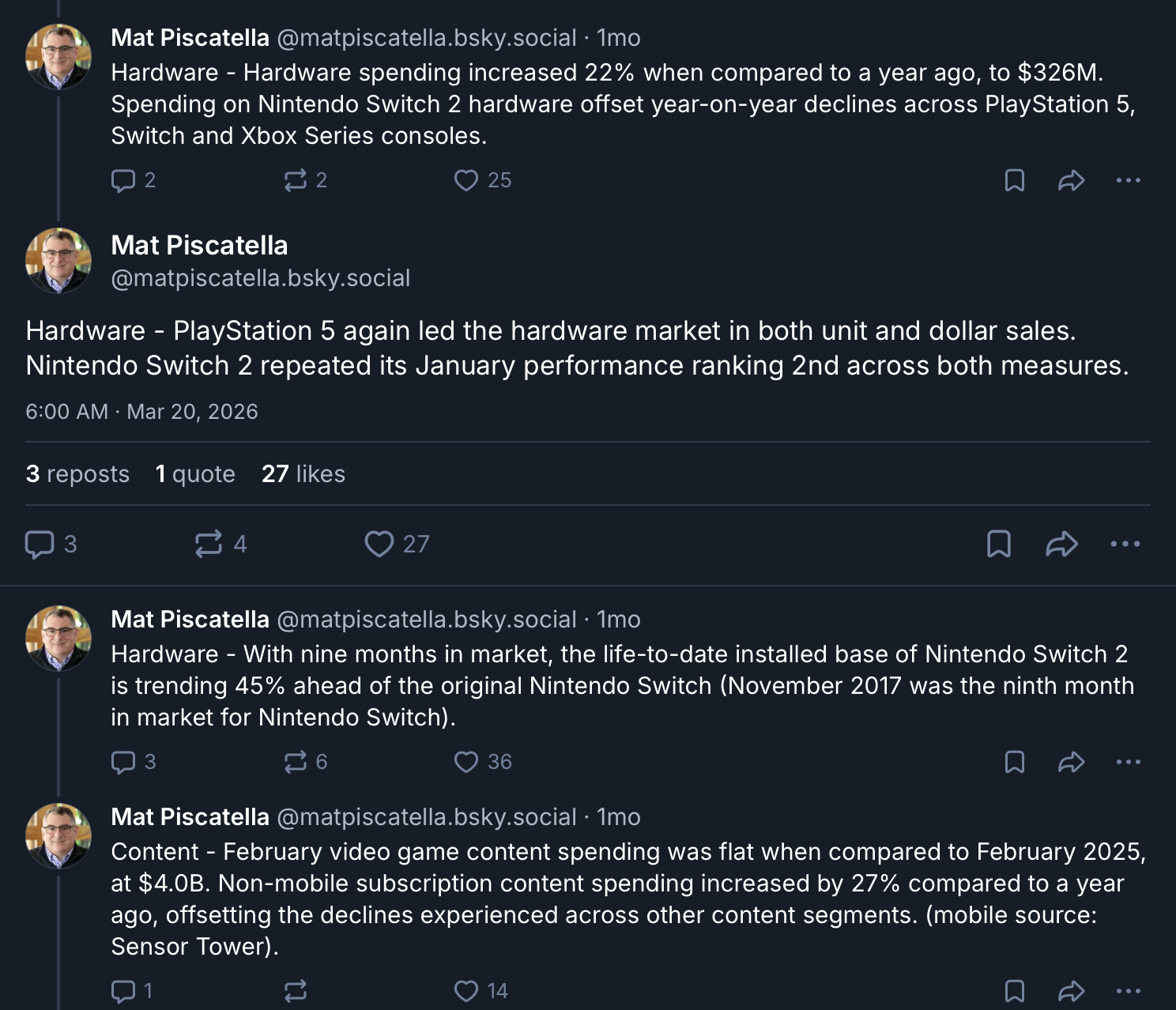View the 1 quote list
Viewport: 1176px width, 1010px height.
point(195,474)
